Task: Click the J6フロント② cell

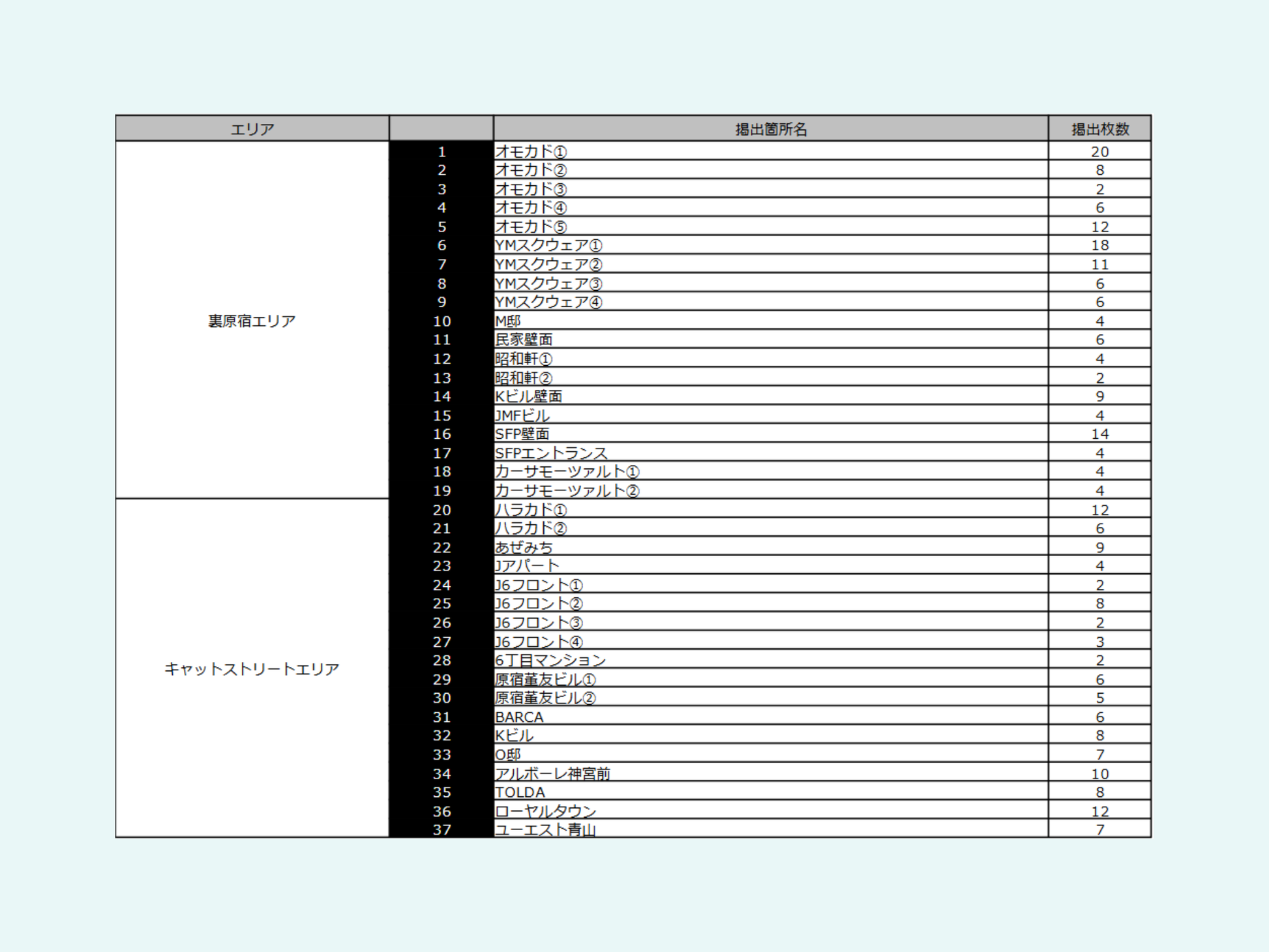Action: 771,603
